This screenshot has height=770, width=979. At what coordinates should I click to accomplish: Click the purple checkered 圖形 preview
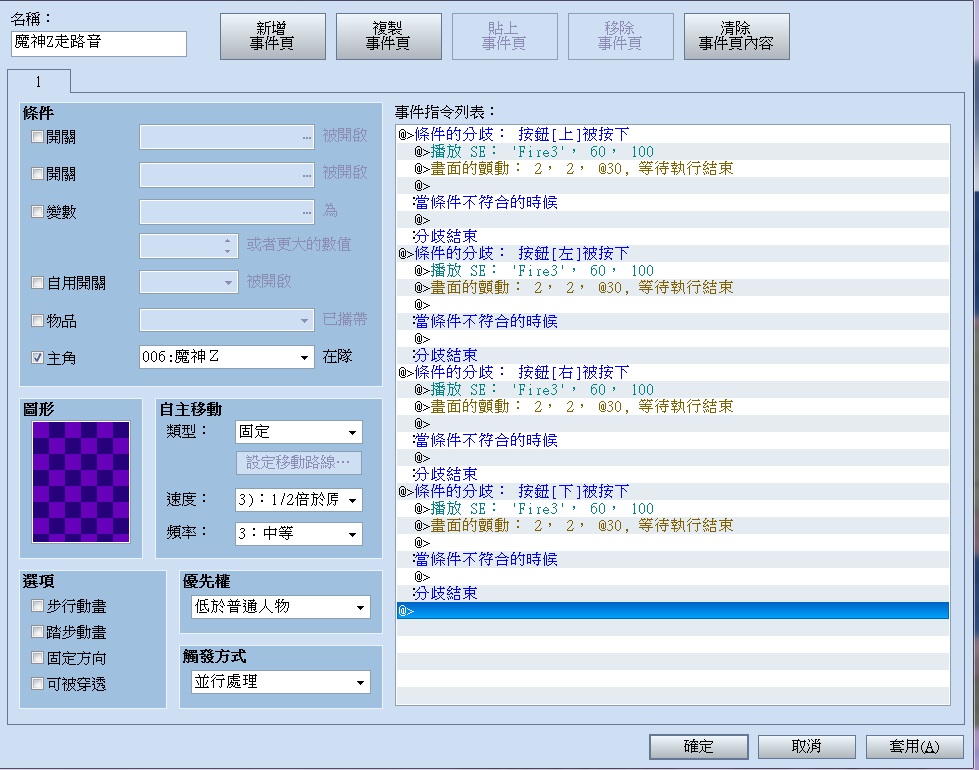[x=81, y=481]
